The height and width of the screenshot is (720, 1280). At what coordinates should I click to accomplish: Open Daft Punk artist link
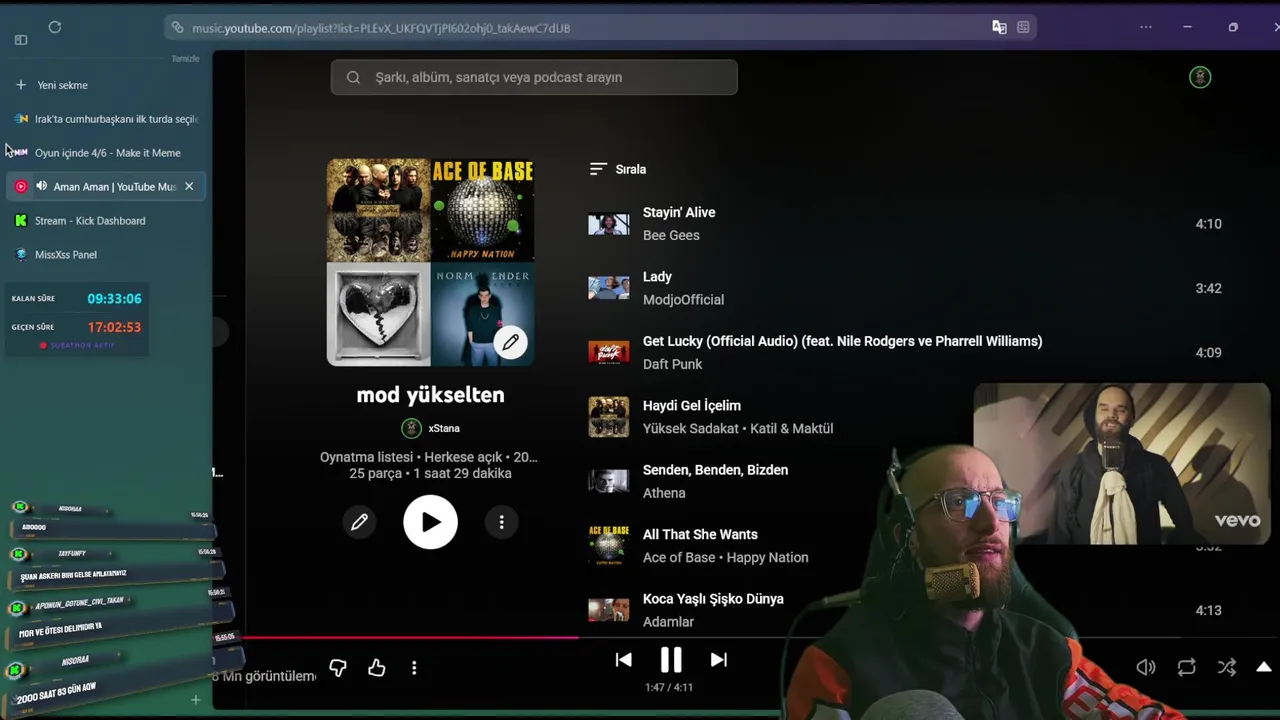click(672, 364)
